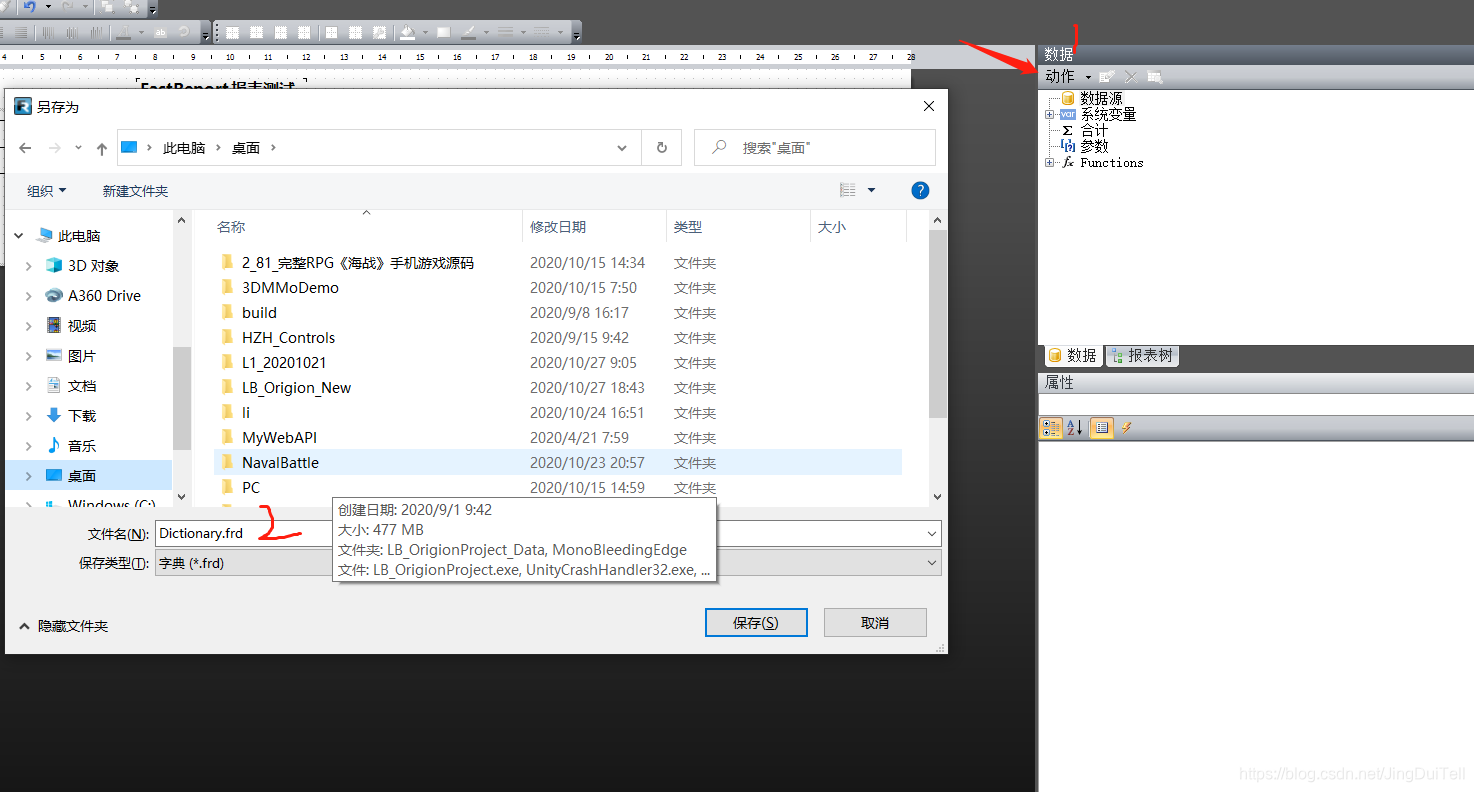Viewport: 1474px width, 792px height.
Task: Click the Group objects toolbar icon
Action: click(107, 6)
